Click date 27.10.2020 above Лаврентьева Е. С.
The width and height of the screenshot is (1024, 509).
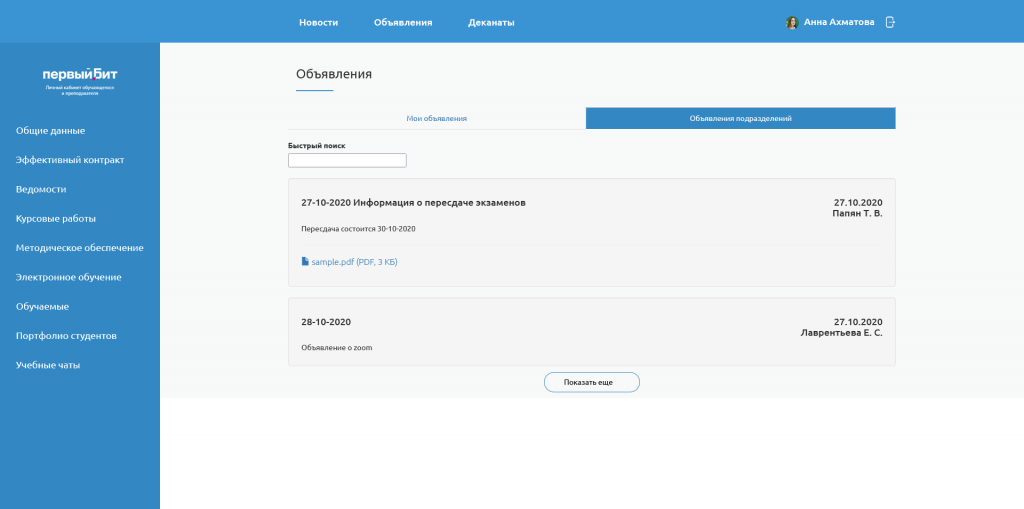[x=858, y=322]
